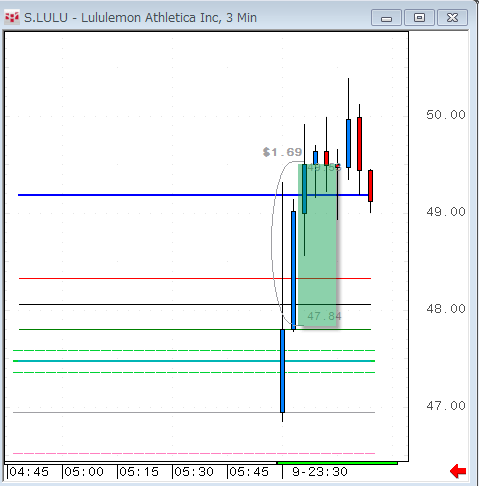Click the 48.00 price axis label
The height and width of the screenshot is (486, 479).
[446, 309]
